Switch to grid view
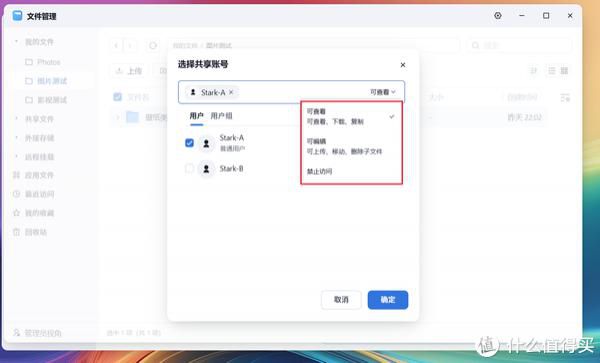 pos(564,71)
